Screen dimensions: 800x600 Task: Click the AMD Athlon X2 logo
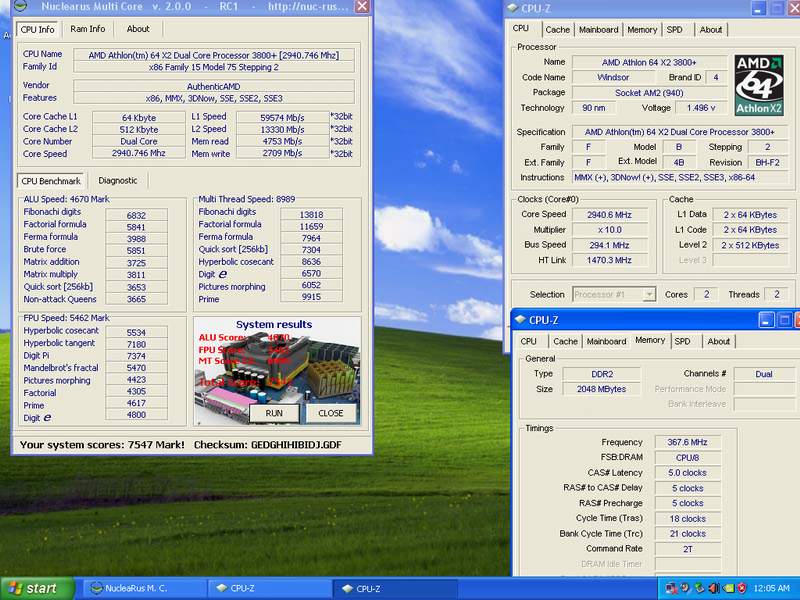[x=759, y=85]
